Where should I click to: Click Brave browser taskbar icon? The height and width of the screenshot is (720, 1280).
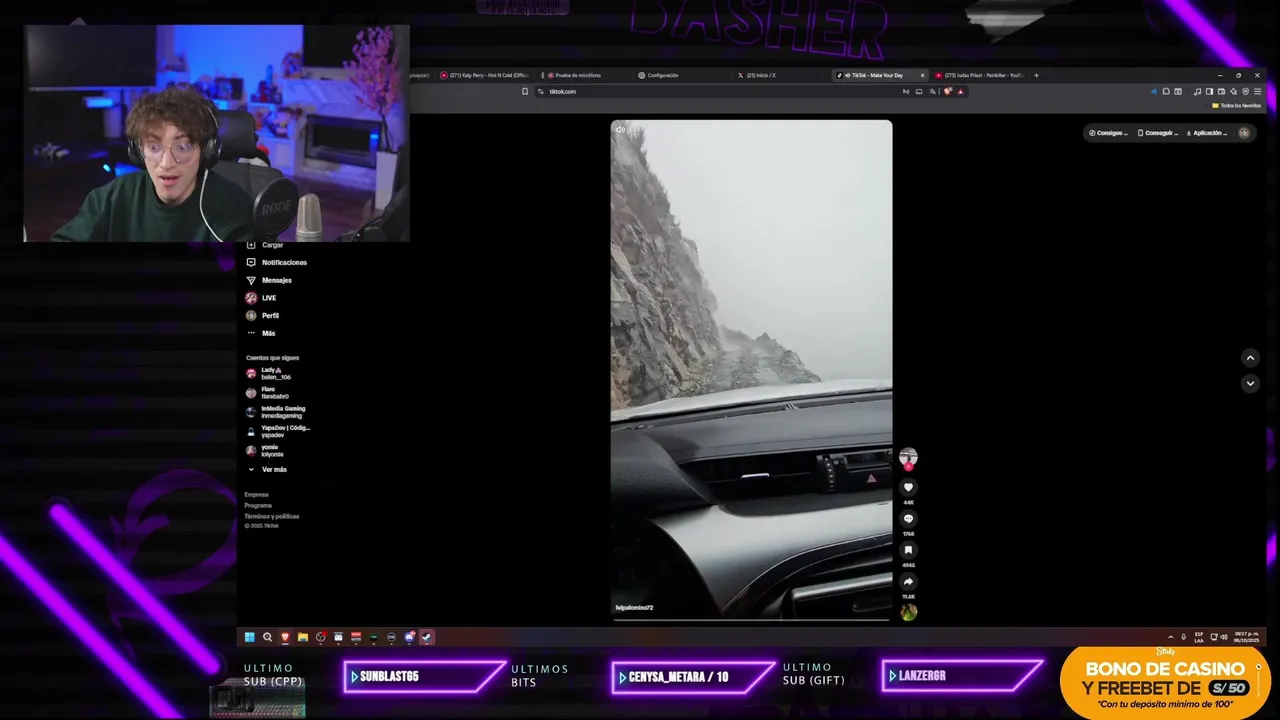click(x=285, y=637)
